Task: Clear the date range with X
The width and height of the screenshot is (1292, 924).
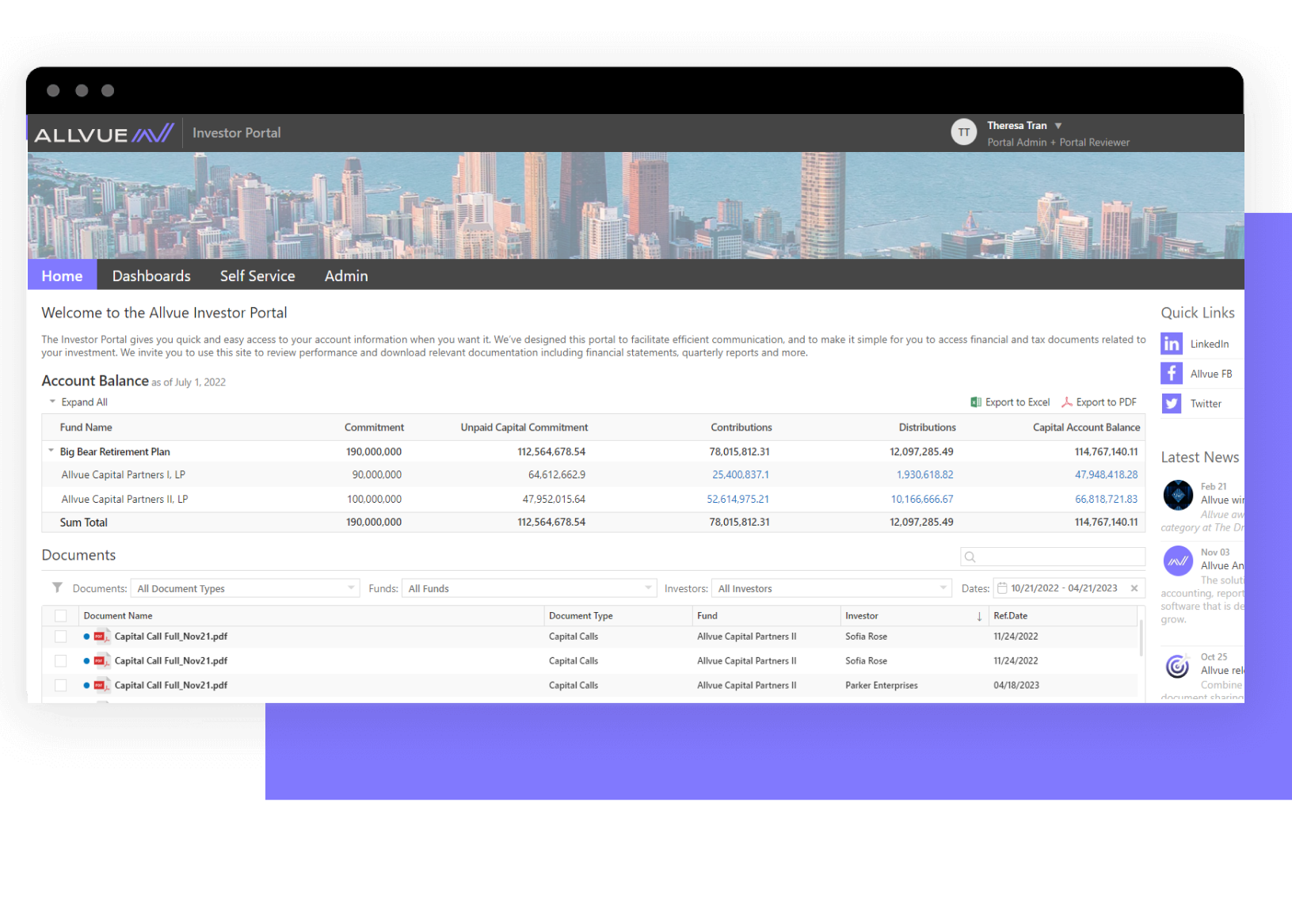Action: [x=1134, y=588]
